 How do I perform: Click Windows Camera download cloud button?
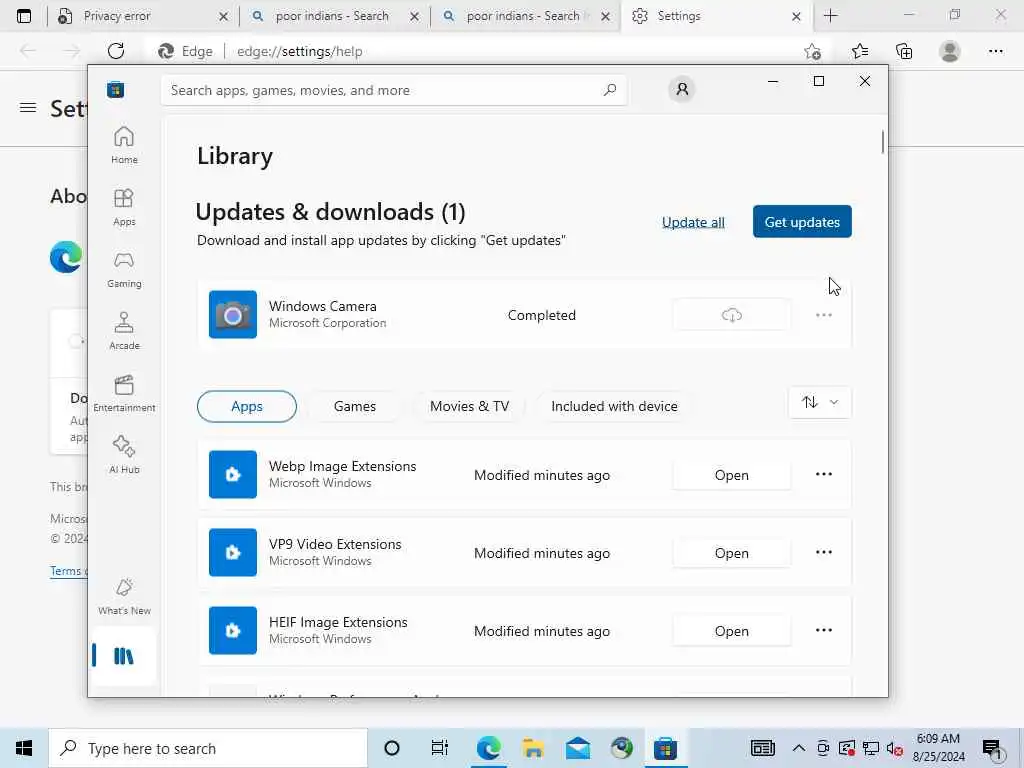pos(731,315)
